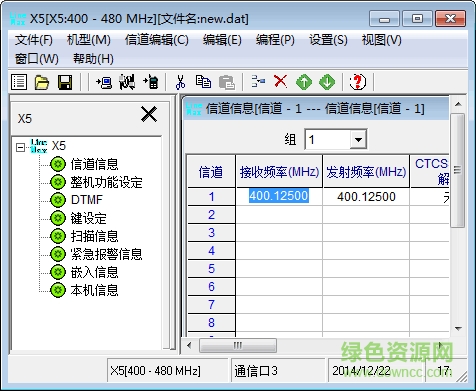This screenshot has width=476, height=391.
Task: Select 信道信息 tree item
Action: click(x=94, y=164)
